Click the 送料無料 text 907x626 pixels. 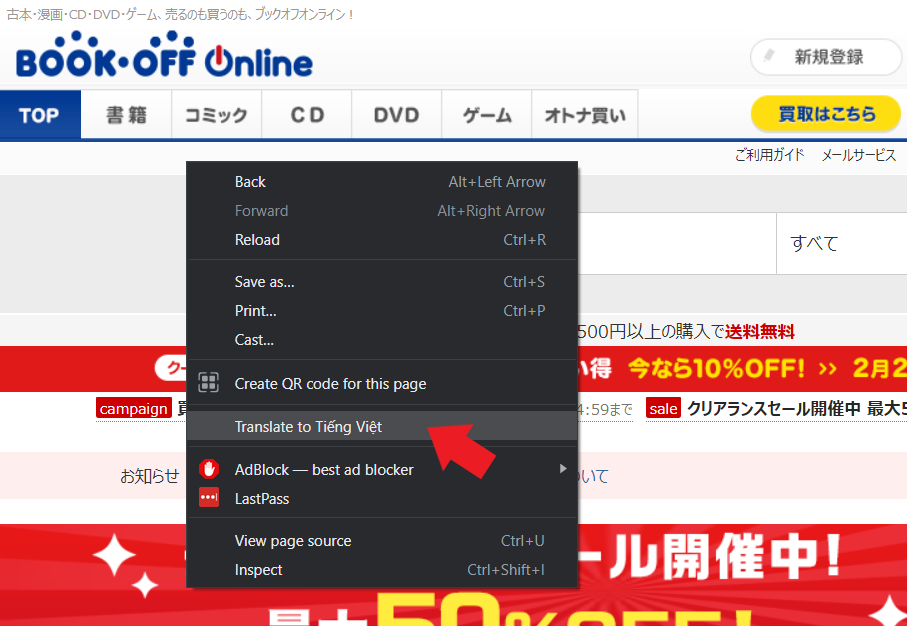click(x=759, y=332)
